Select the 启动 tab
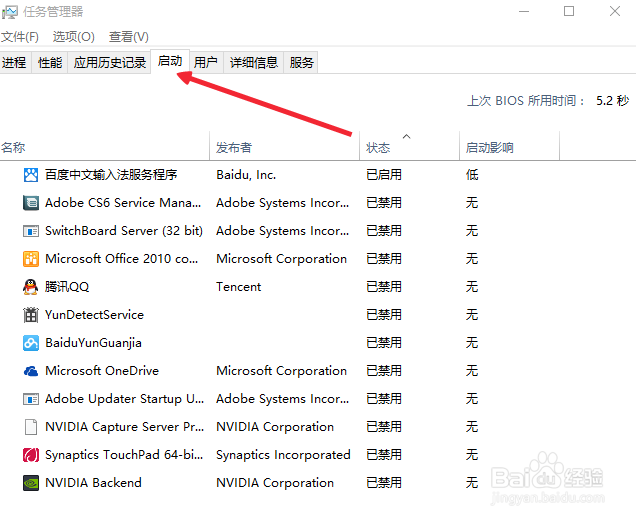Screen dimensions: 640x520 [170, 61]
